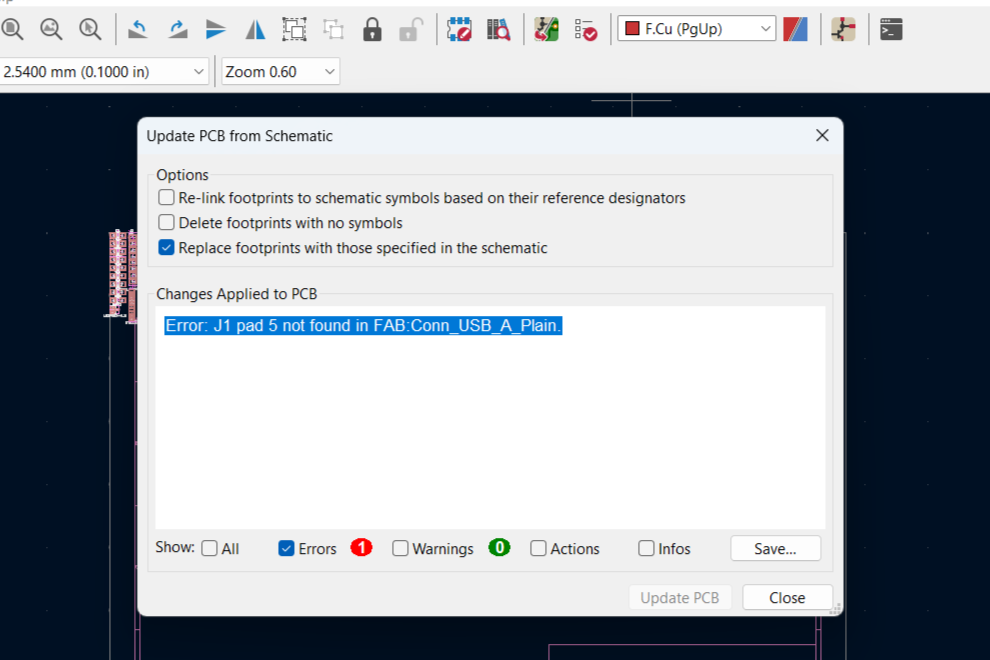990x660 pixels.
Task: Enable re-link footprints by reference designators
Action: pos(166,198)
